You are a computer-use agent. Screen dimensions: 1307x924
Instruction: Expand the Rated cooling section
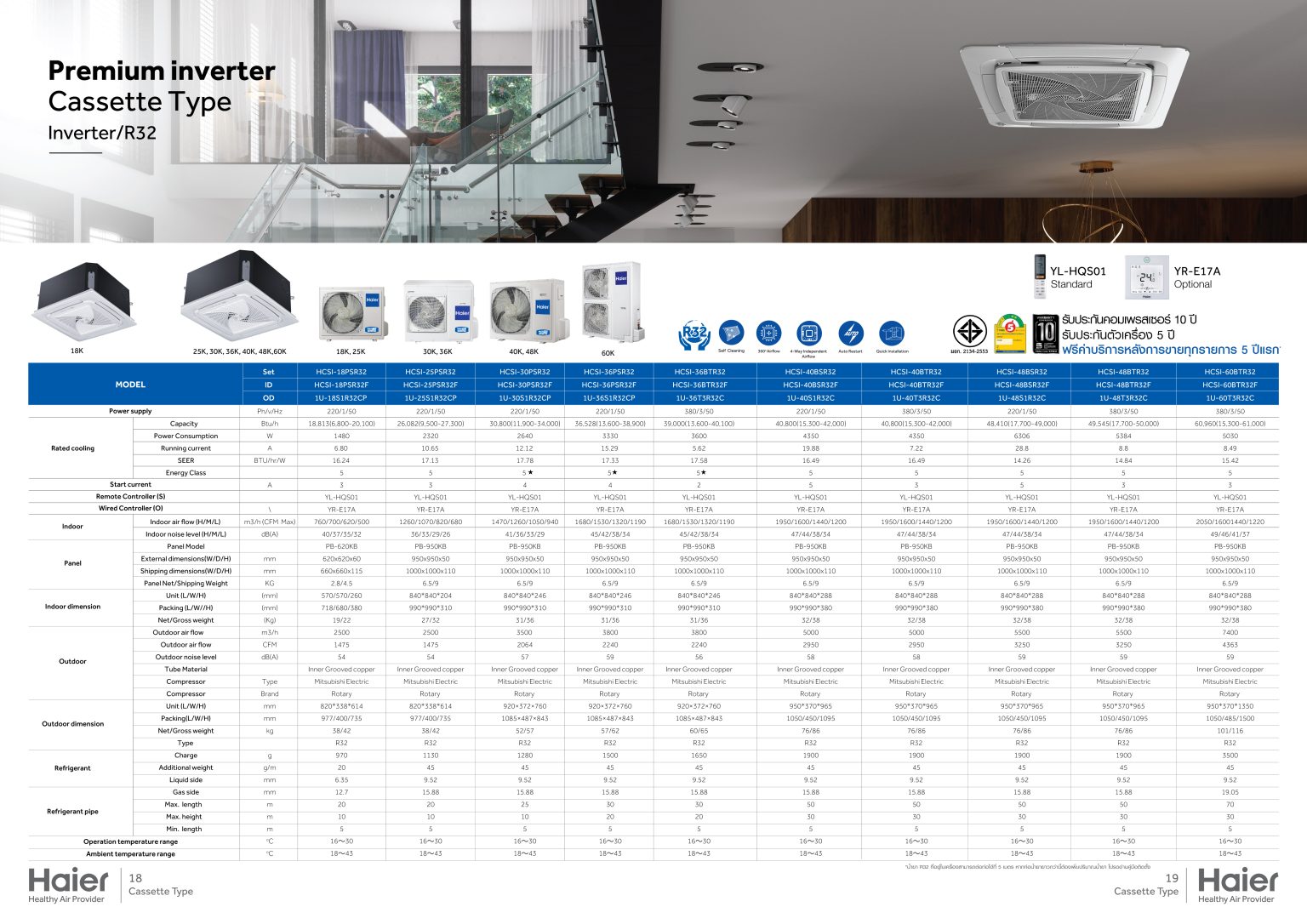click(x=75, y=448)
